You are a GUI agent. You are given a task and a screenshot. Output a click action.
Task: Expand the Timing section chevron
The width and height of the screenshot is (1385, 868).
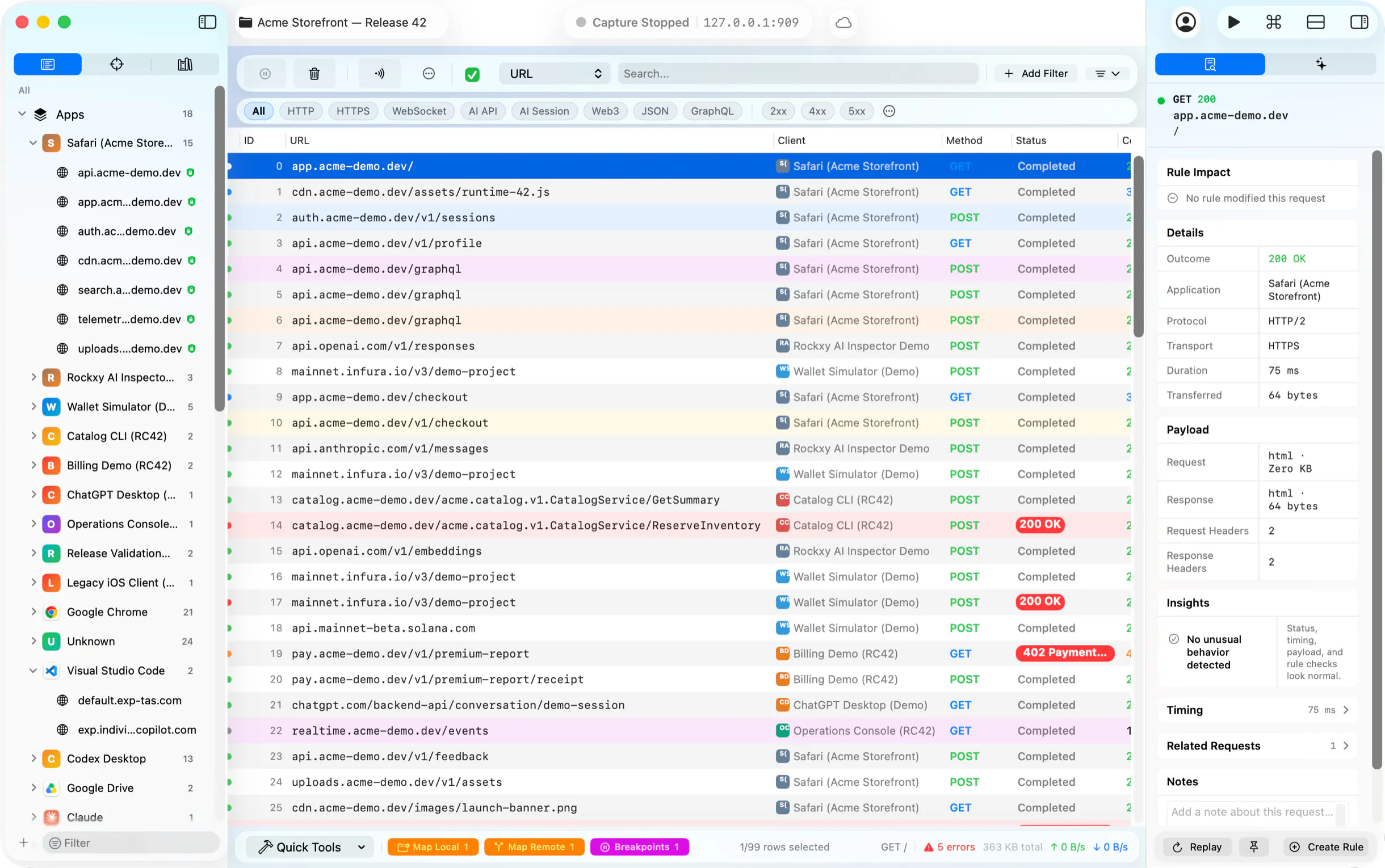(x=1346, y=710)
